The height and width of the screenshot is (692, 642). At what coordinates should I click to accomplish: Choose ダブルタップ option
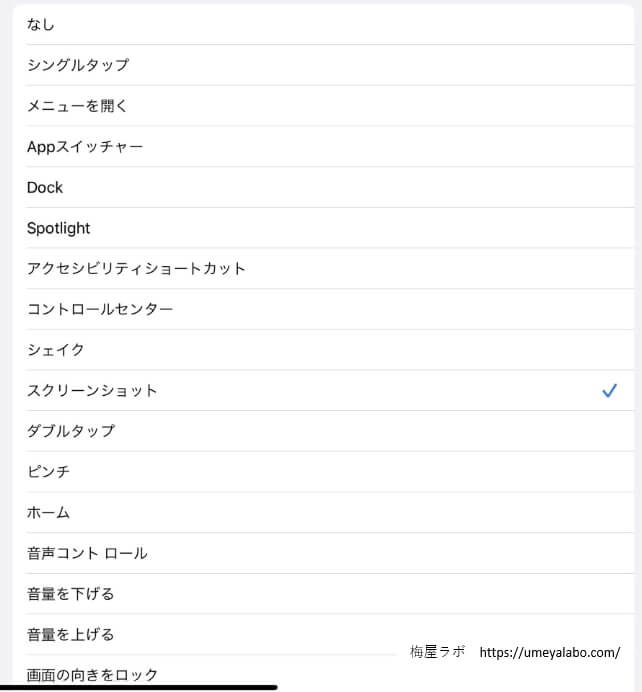tap(323, 431)
